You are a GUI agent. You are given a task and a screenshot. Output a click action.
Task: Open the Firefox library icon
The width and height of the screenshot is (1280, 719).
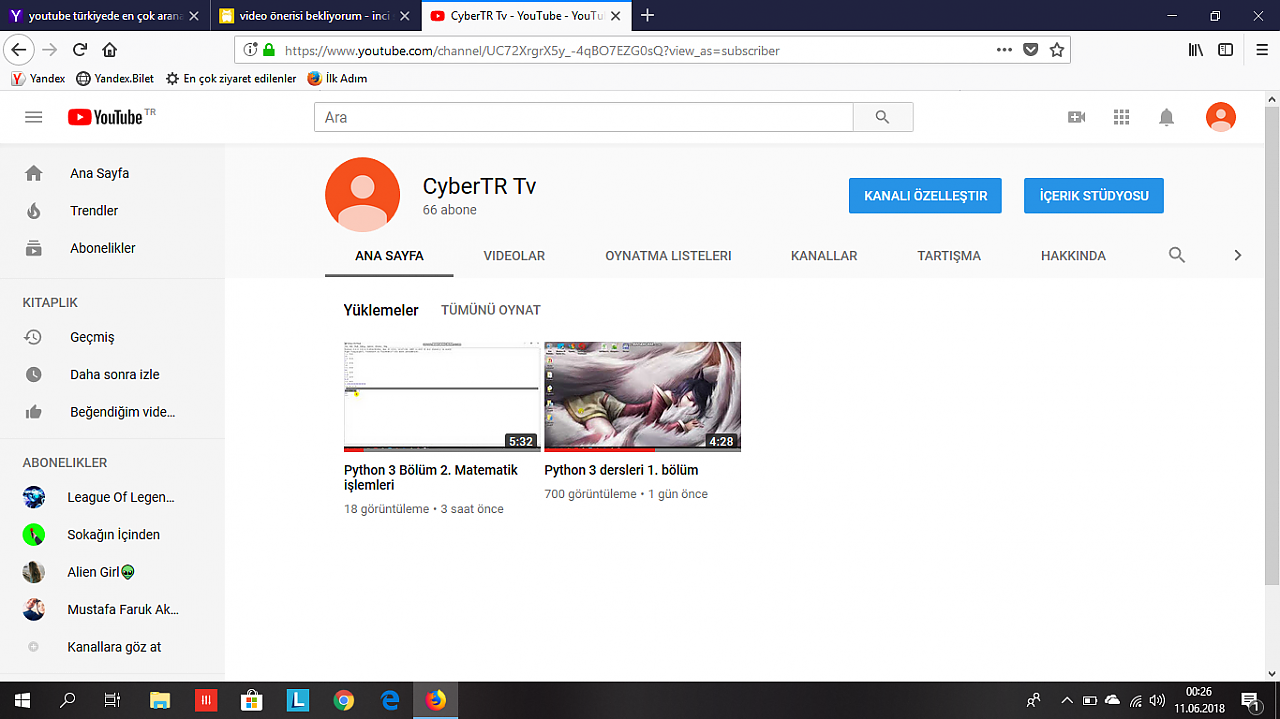[1195, 50]
